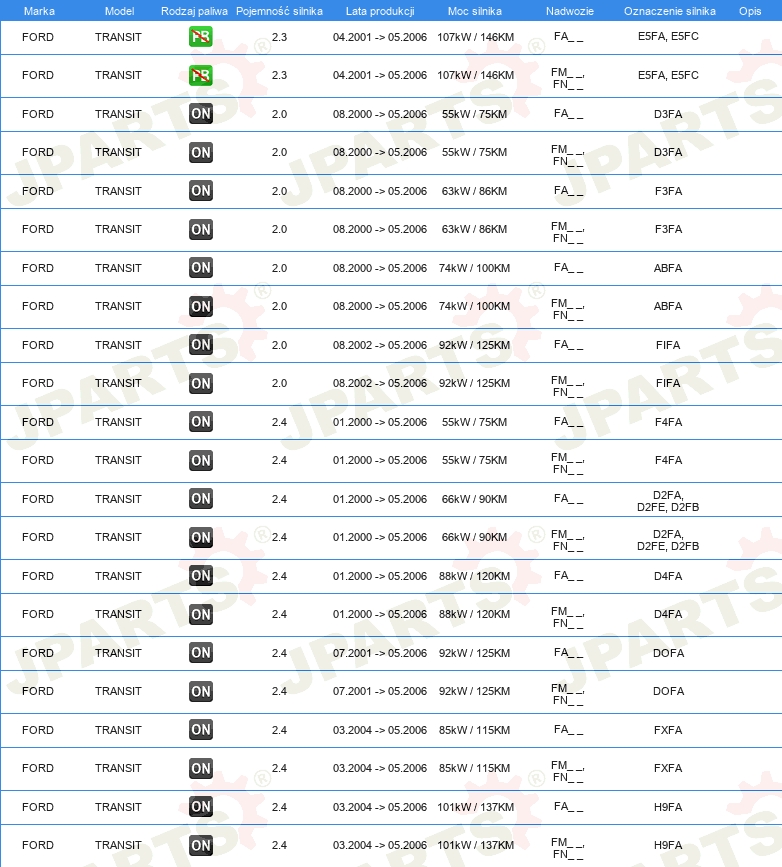Click 107kW / 146KM in the FM__, FN__ row
The width and height of the screenshot is (782, 867).
pyautogui.click(x=476, y=75)
